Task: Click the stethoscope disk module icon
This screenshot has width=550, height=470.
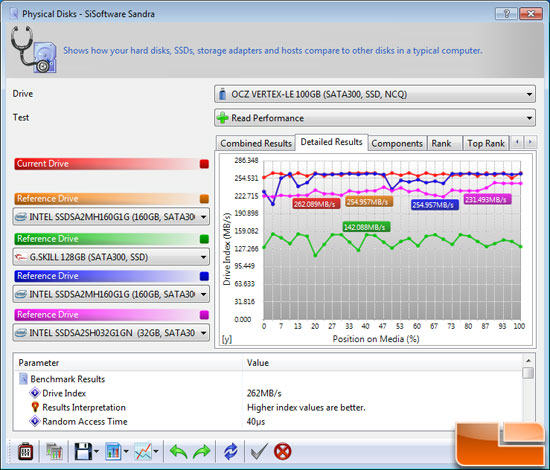Action: click(x=33, y=49)
